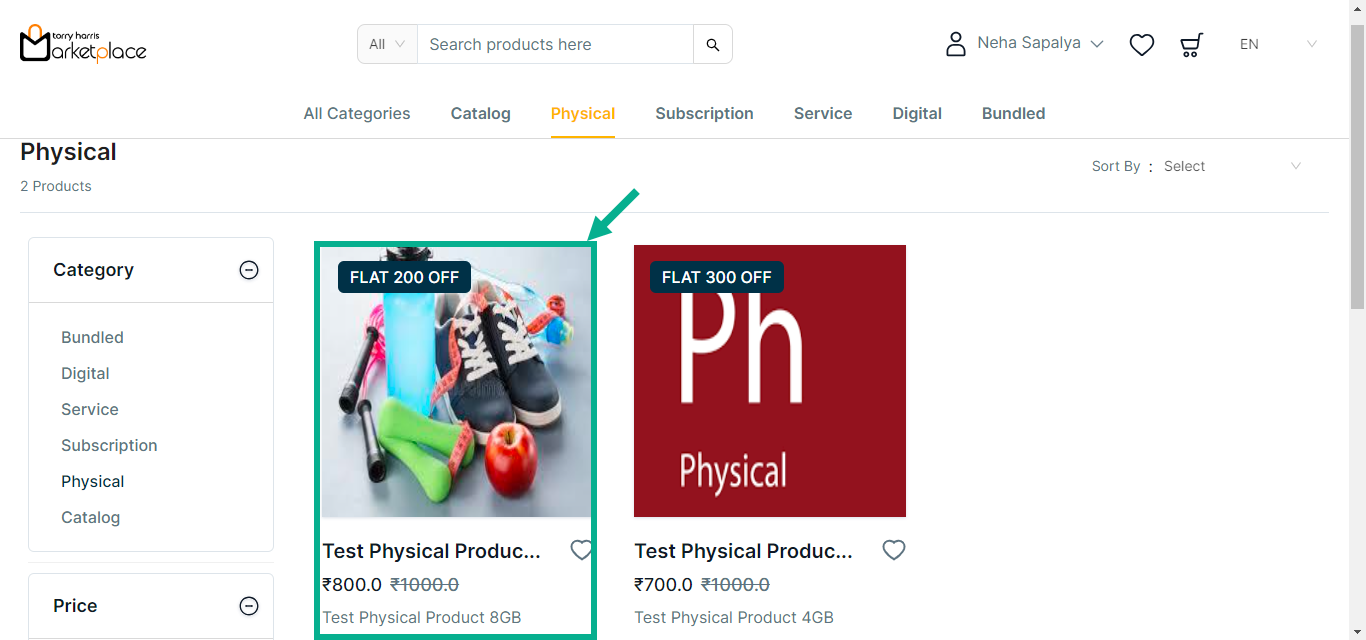Click the search magnifier icon
The height and width of the screenshot is (640, 1366).
pyautogui.click(x=712, y=45)
